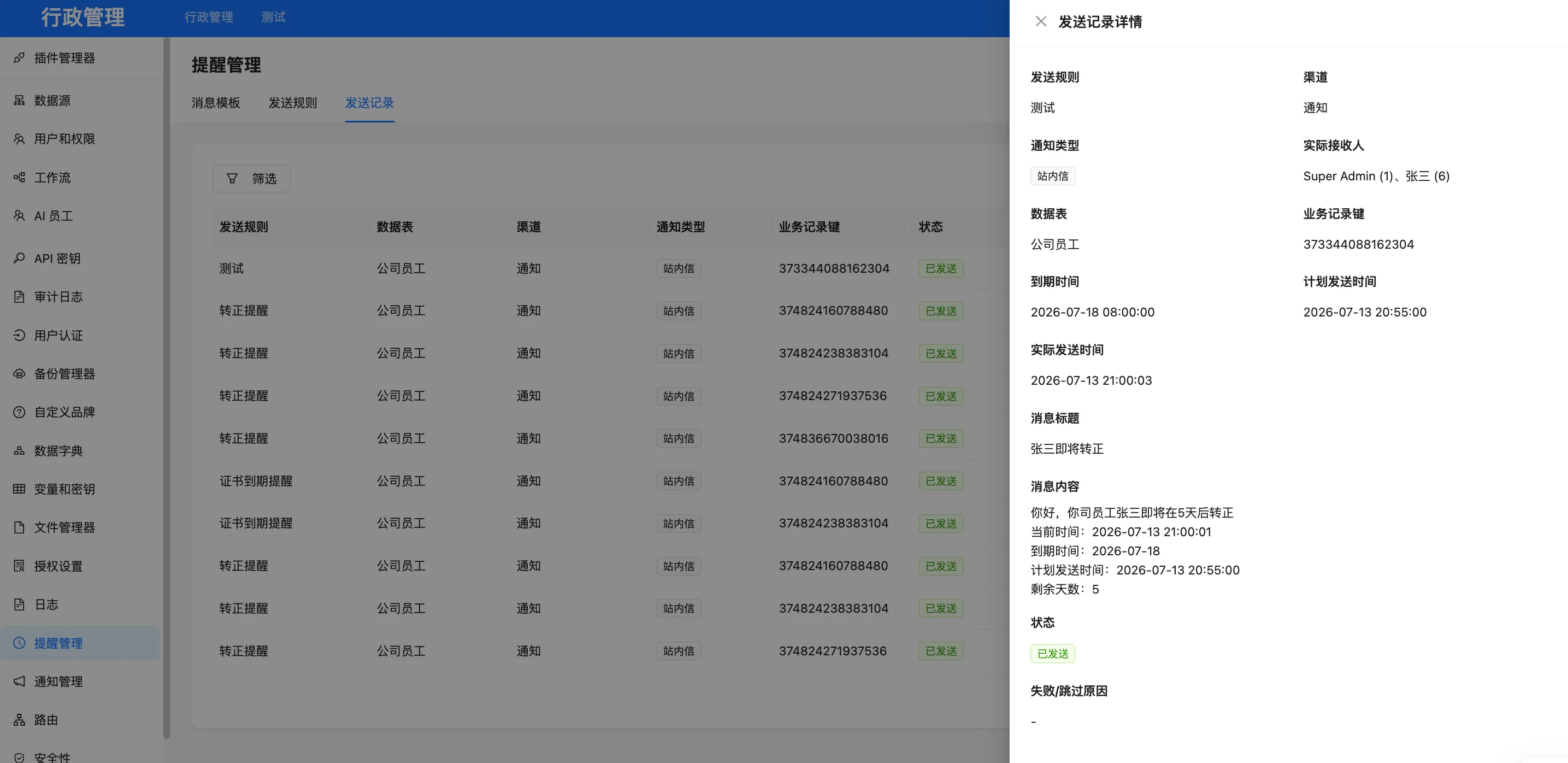Screen dimensions: 1568x763
Task: Click the 发送记录详情 drawer title
Action: tap(1100, 22)
